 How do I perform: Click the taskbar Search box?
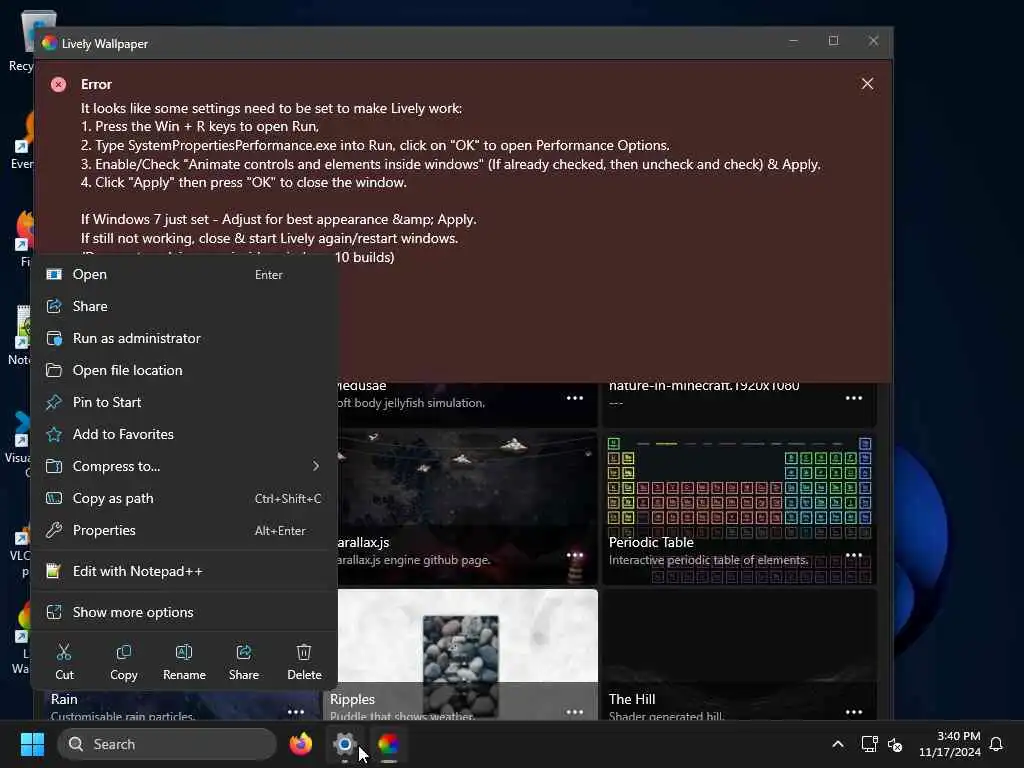[167, 744]
